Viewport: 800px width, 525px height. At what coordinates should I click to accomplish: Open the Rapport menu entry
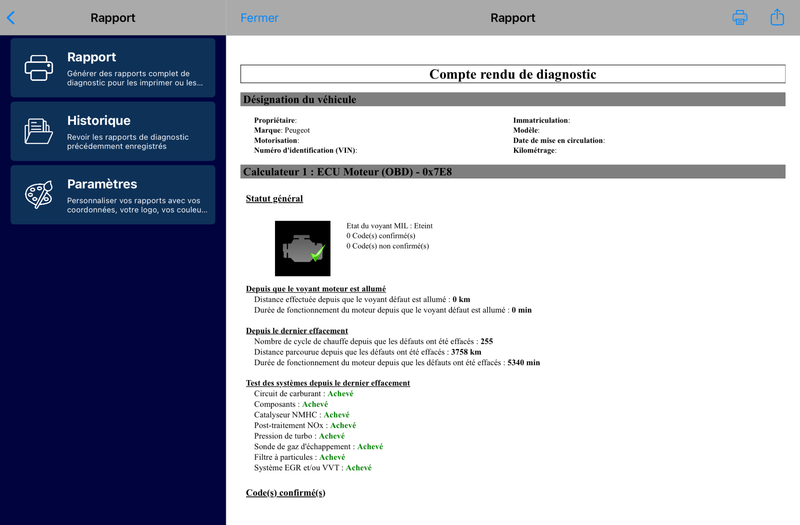[x=113, y=68]
